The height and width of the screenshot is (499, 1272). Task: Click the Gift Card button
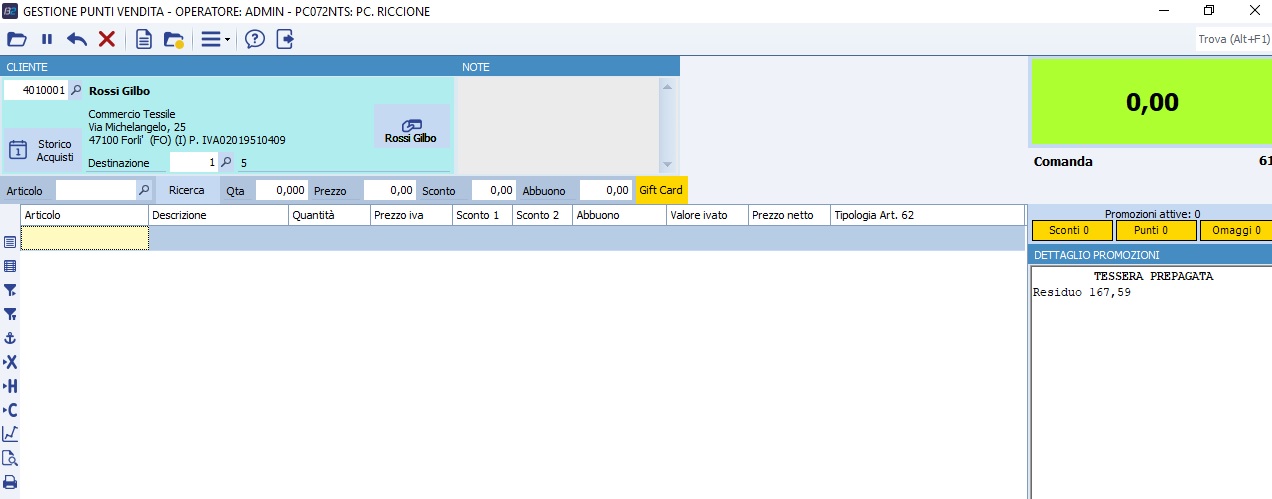[661, 189]
